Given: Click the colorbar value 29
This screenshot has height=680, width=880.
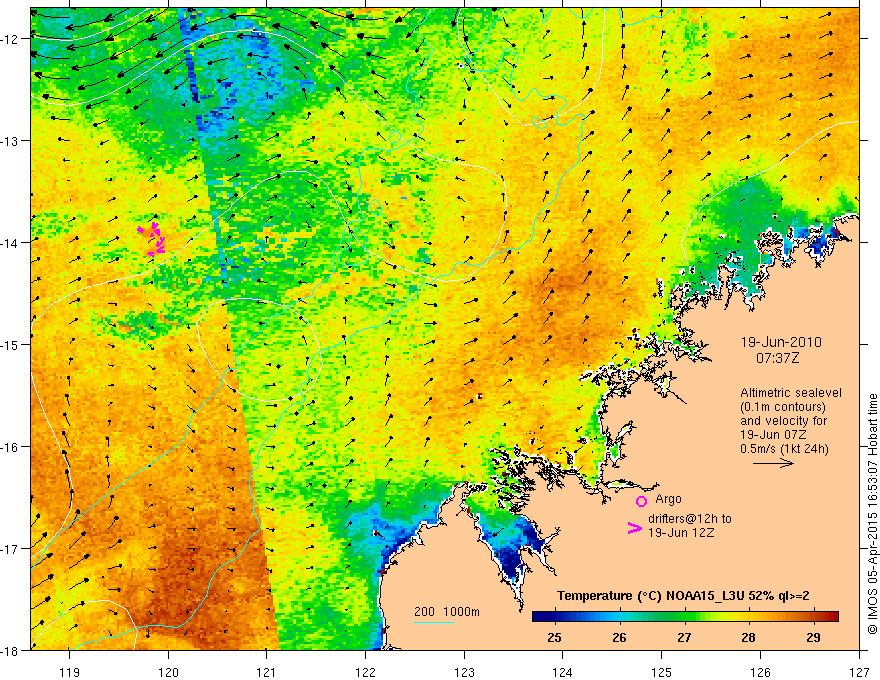Looking at the screenshot, I should tap(813, 637).
